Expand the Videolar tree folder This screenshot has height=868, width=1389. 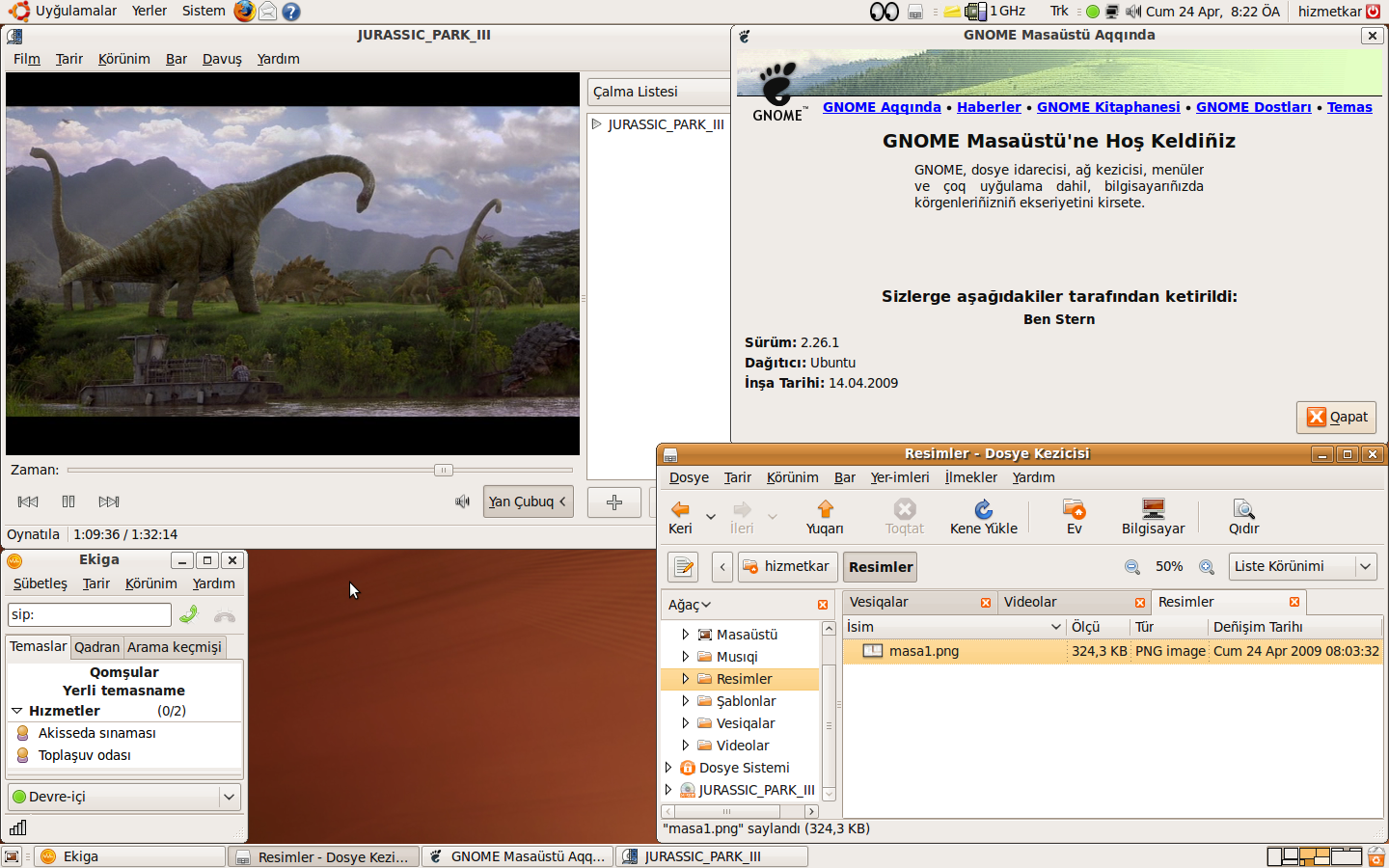point(686,746)
